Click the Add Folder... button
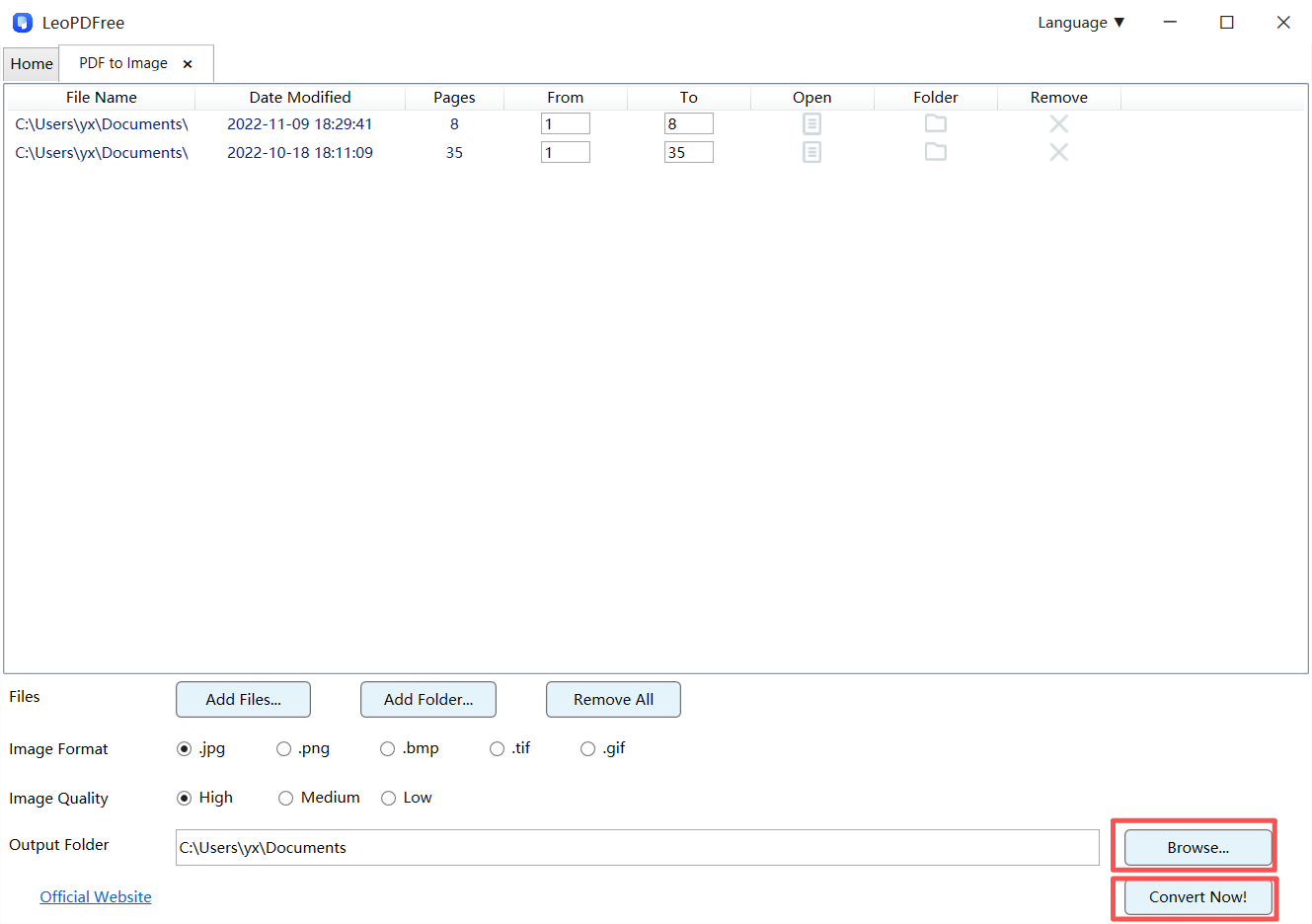The image size is (1312, 924). click(x=428, y=700)
